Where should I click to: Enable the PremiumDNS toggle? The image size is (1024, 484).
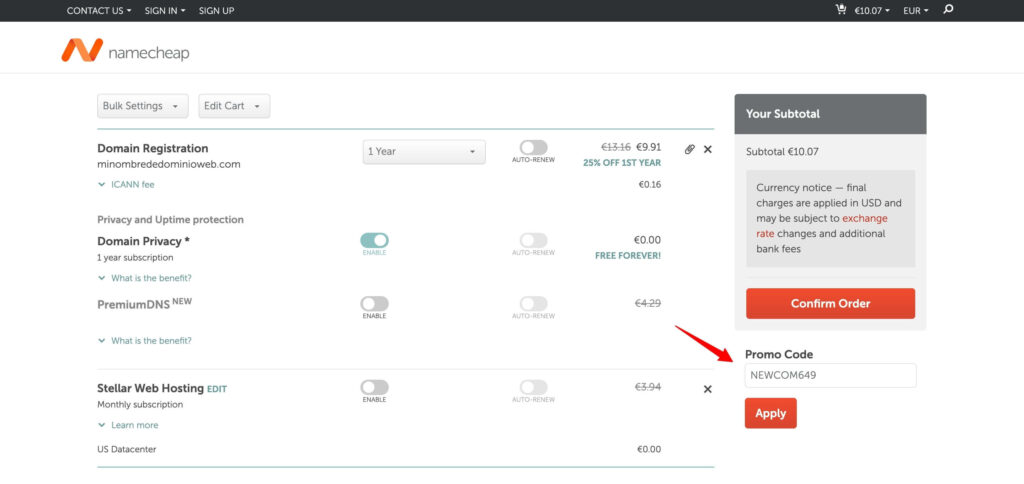(x=374, y=303)
